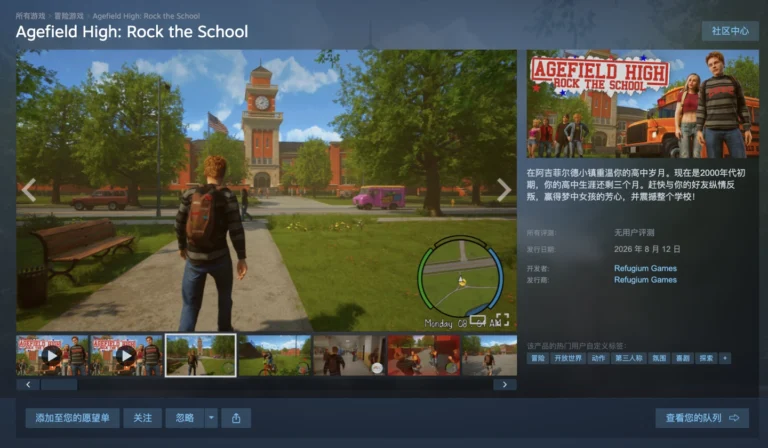This screenshot has width=768, height=448.
Task: Play the first trailer thumbnail
Action: 52,355
